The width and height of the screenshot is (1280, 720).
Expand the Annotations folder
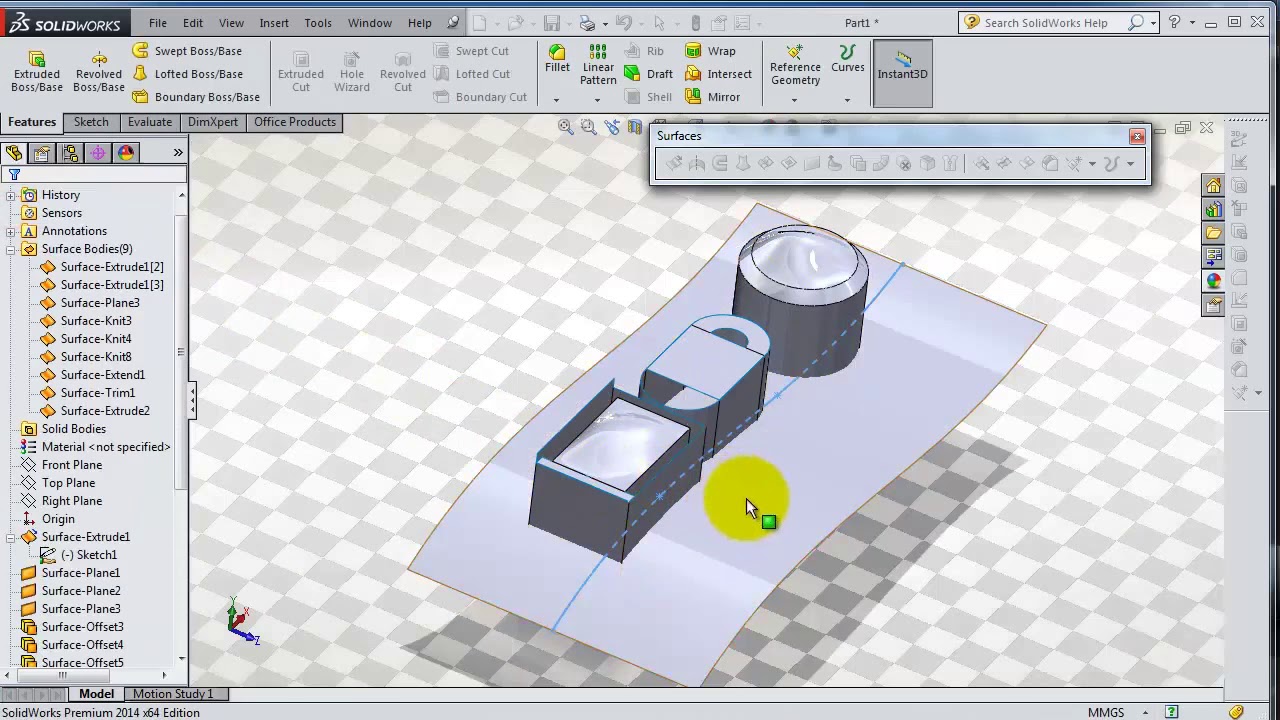[x=11, y=231]
